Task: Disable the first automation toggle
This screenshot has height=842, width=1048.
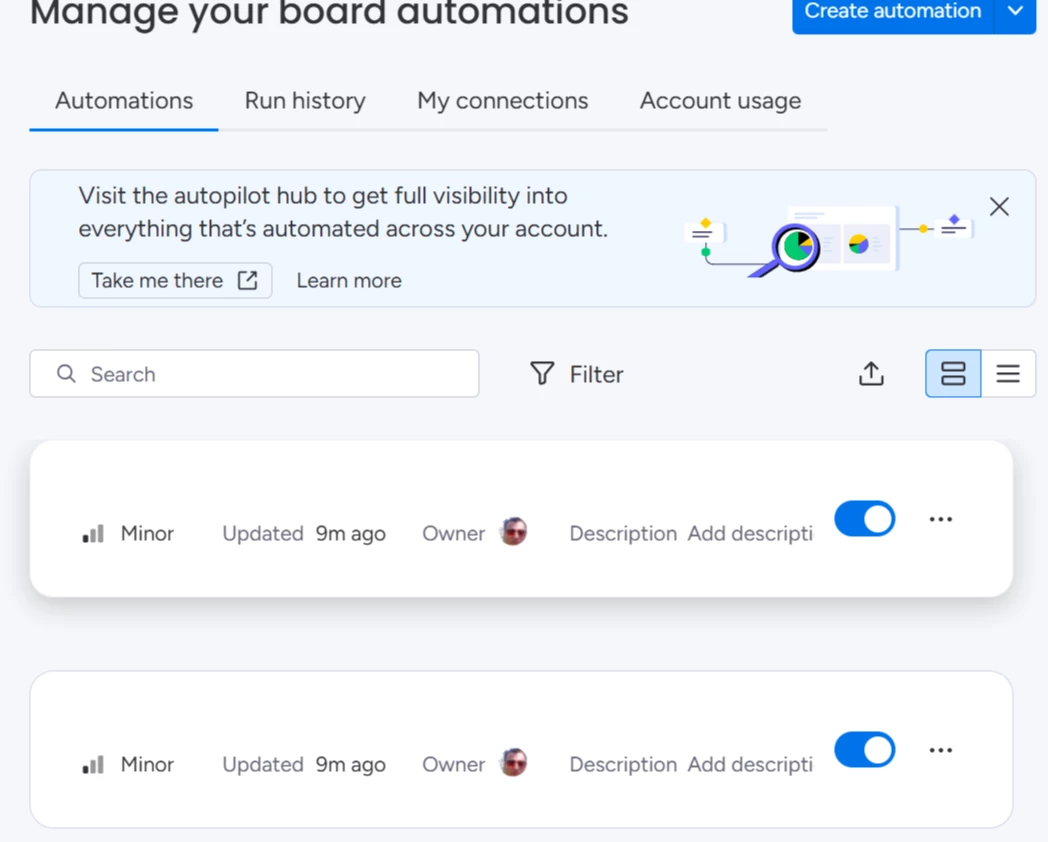Action: pyautogui.click(x=865, y=519)
